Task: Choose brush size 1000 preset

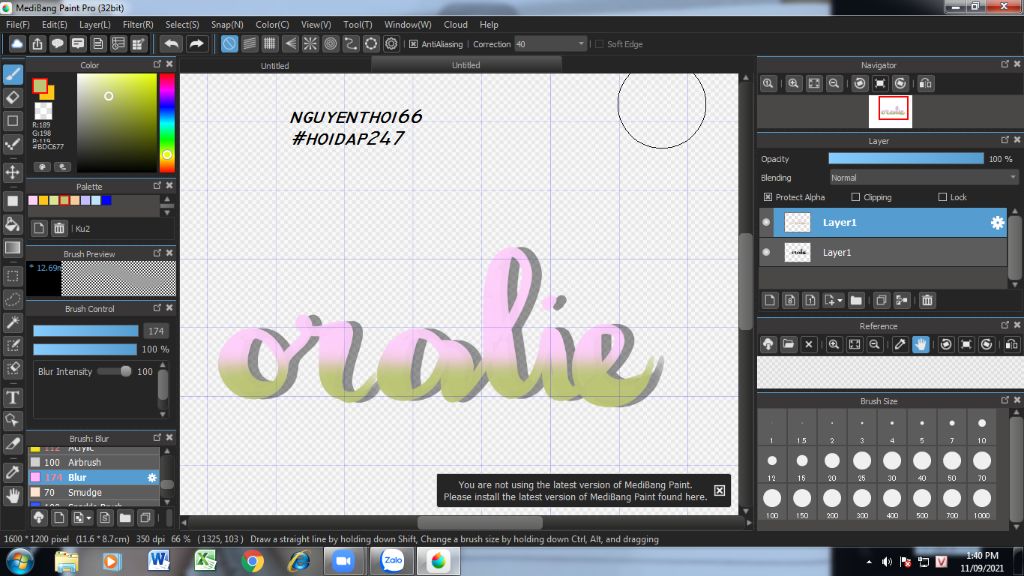Action: (x=982, y=499)
